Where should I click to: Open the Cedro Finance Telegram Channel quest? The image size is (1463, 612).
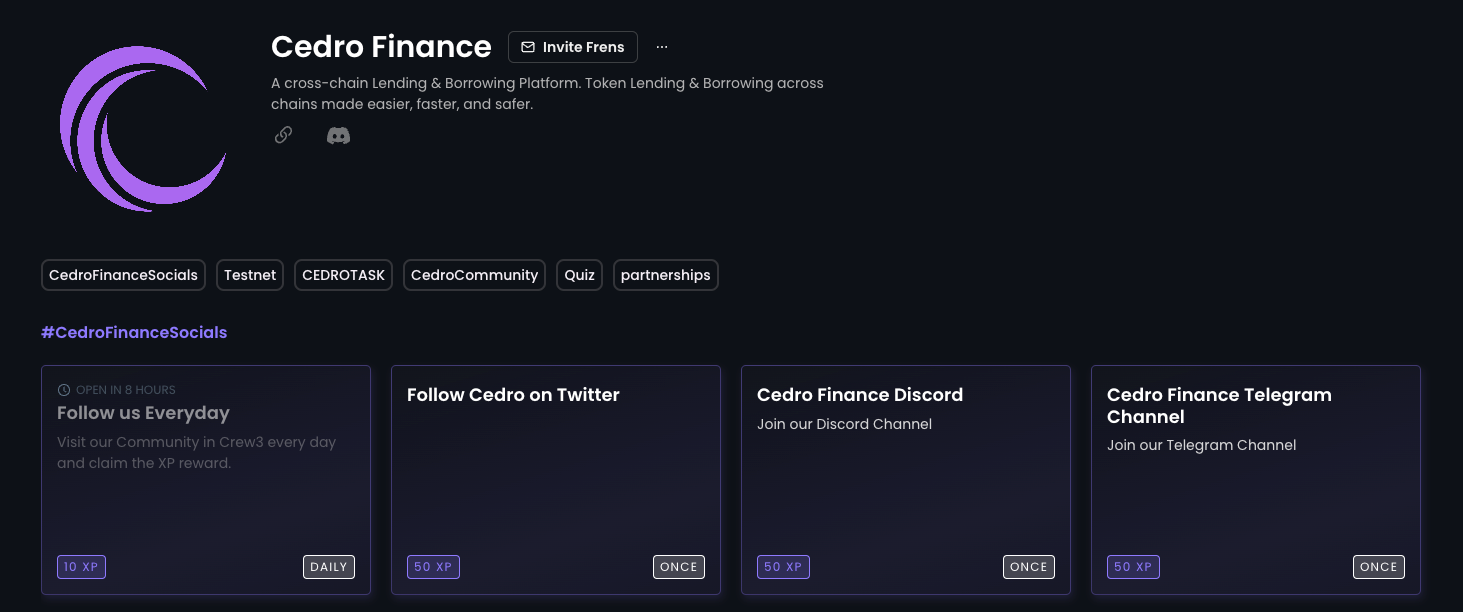pyautogui.click(x=1256, y=480)
